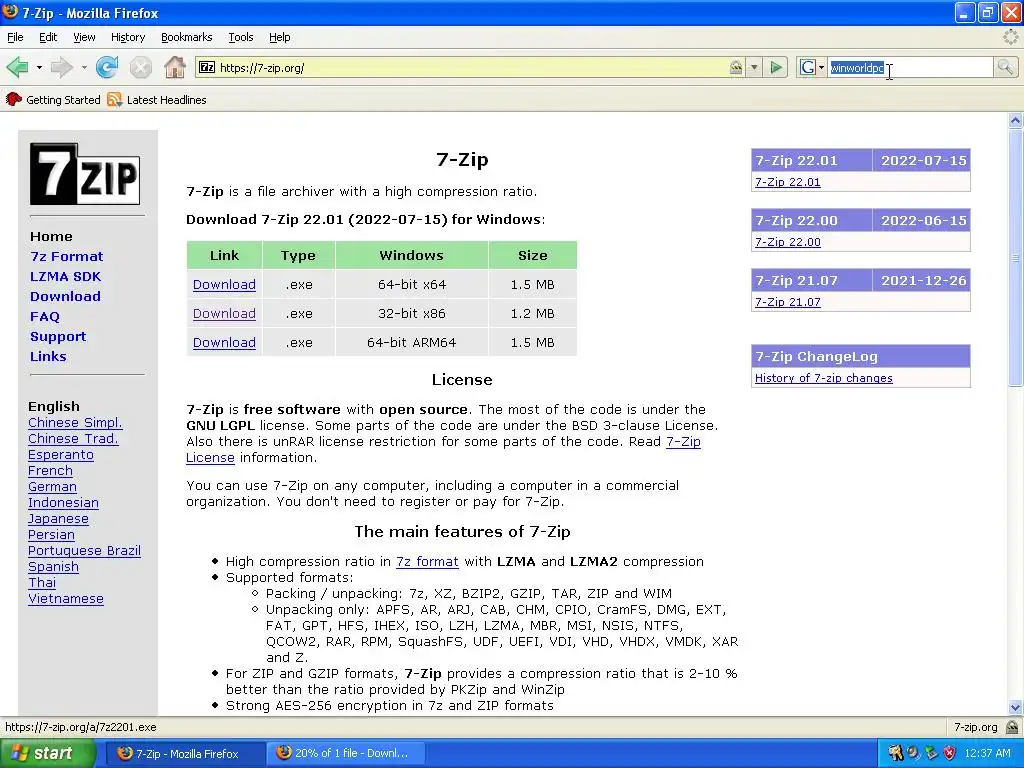Switch language to French

click(x=50, y=471)
